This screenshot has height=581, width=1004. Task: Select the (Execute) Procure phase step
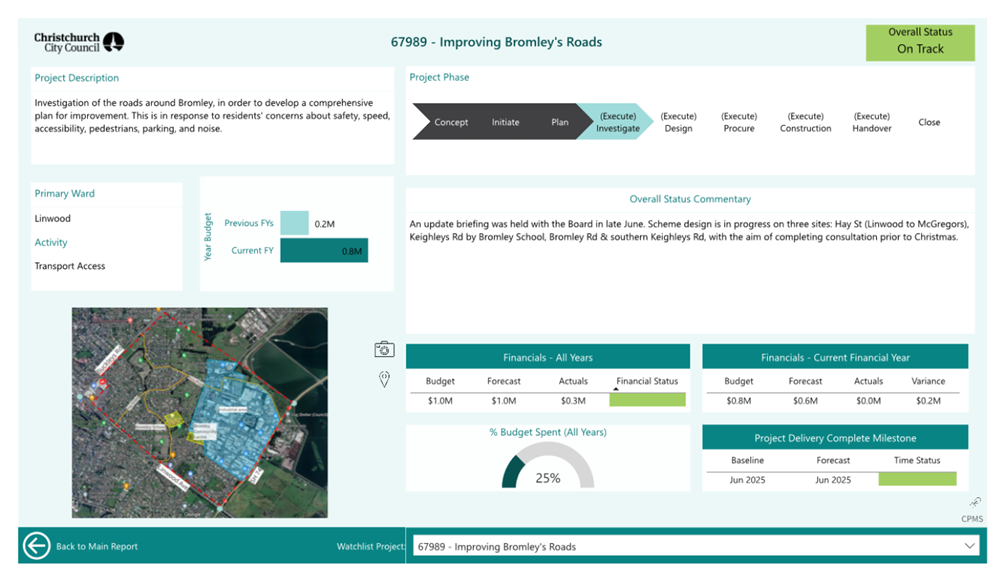[x=739, y=122]
